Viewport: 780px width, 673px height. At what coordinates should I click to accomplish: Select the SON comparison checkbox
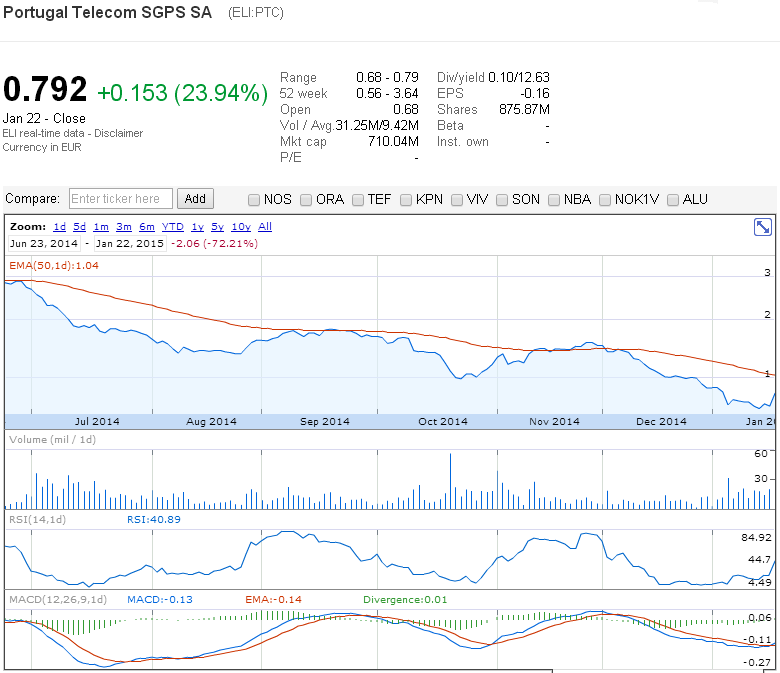click(502, 200)
